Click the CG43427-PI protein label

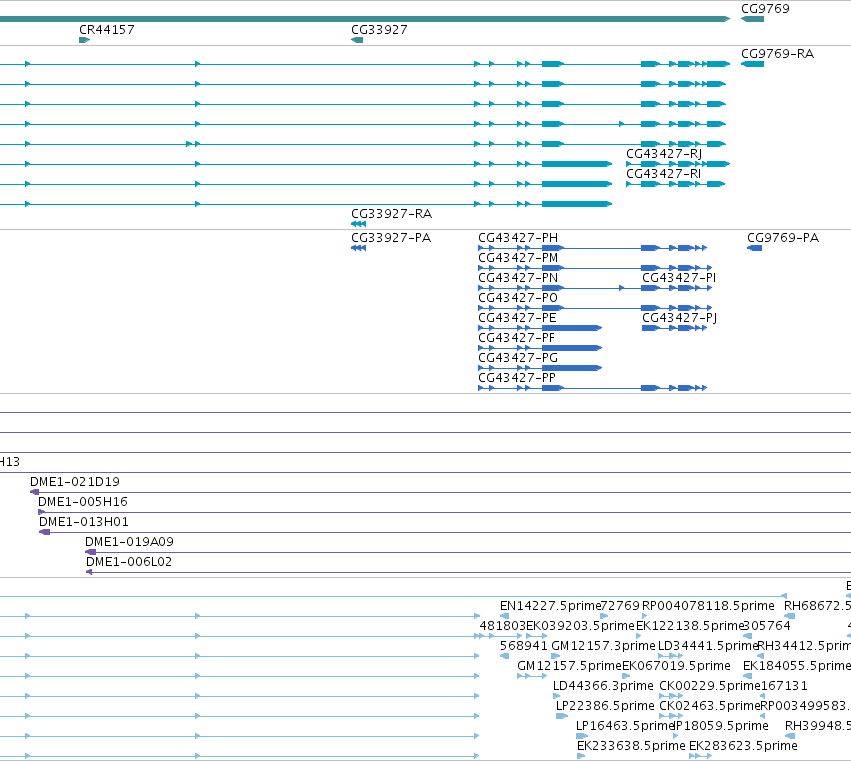[679, 278]
